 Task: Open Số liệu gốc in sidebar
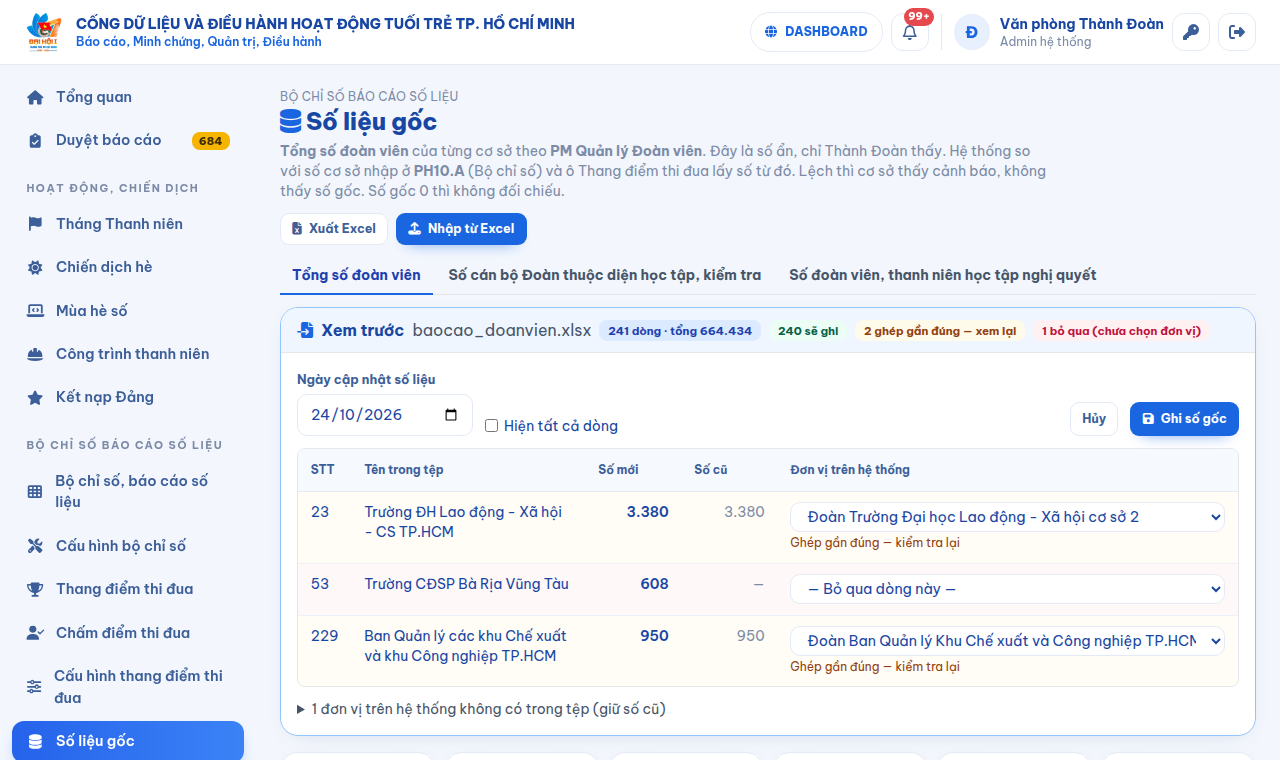pyautogui.click(x=128, y=741)
